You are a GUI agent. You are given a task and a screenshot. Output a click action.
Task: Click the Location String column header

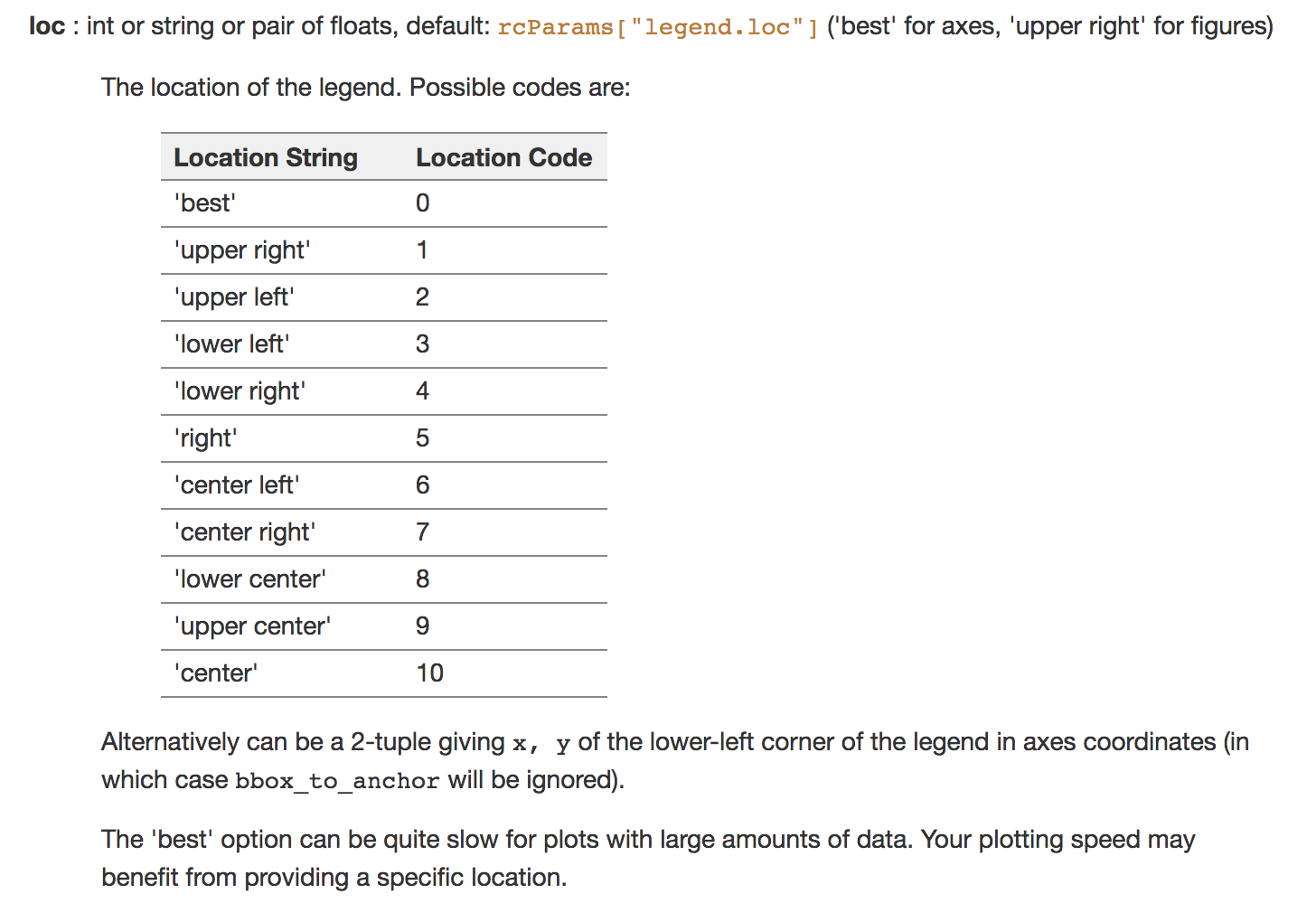point(266,157)
